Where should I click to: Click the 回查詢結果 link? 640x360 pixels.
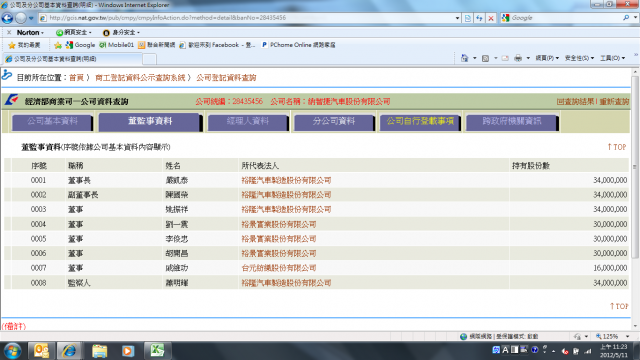(x=576, y=102)
